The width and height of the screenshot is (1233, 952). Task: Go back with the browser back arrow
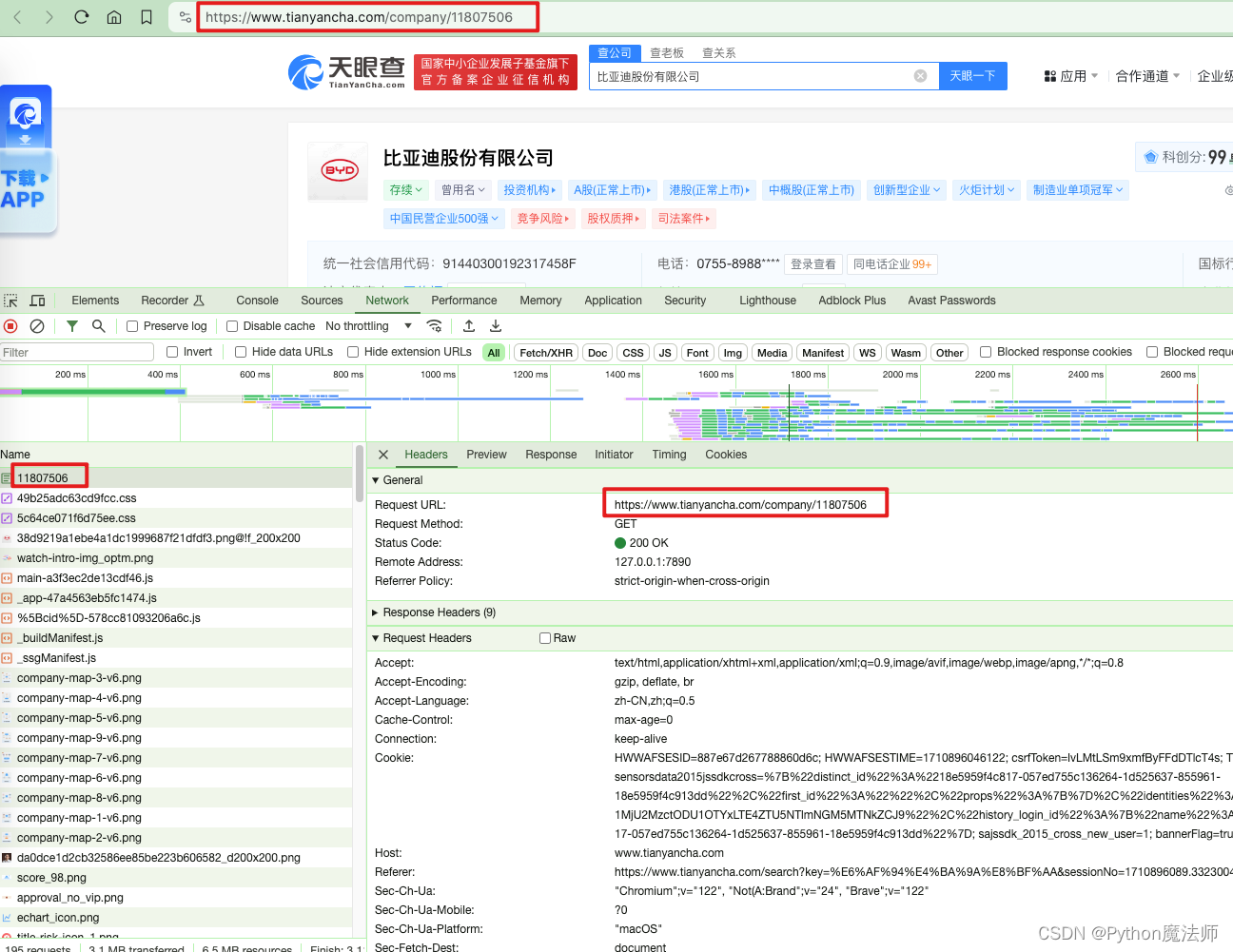click(x=17, y=17)
